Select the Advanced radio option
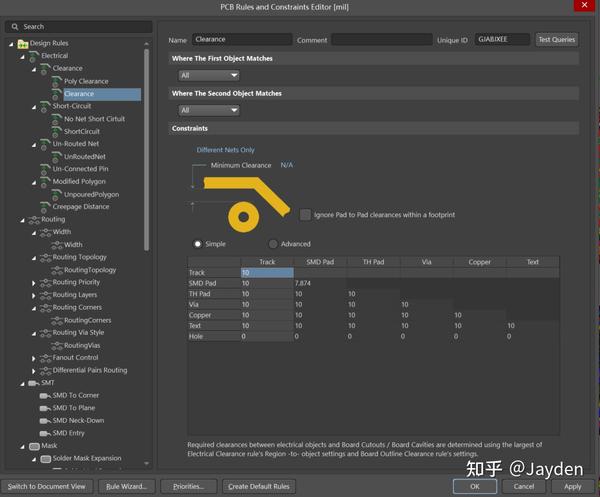600x497 pixels. click(273, 244)
